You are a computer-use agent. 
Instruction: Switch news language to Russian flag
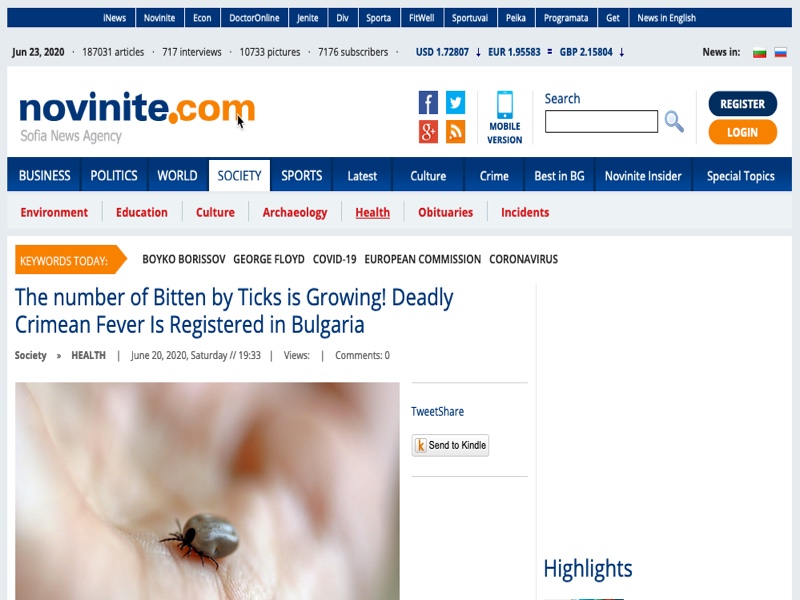(780, 53)
